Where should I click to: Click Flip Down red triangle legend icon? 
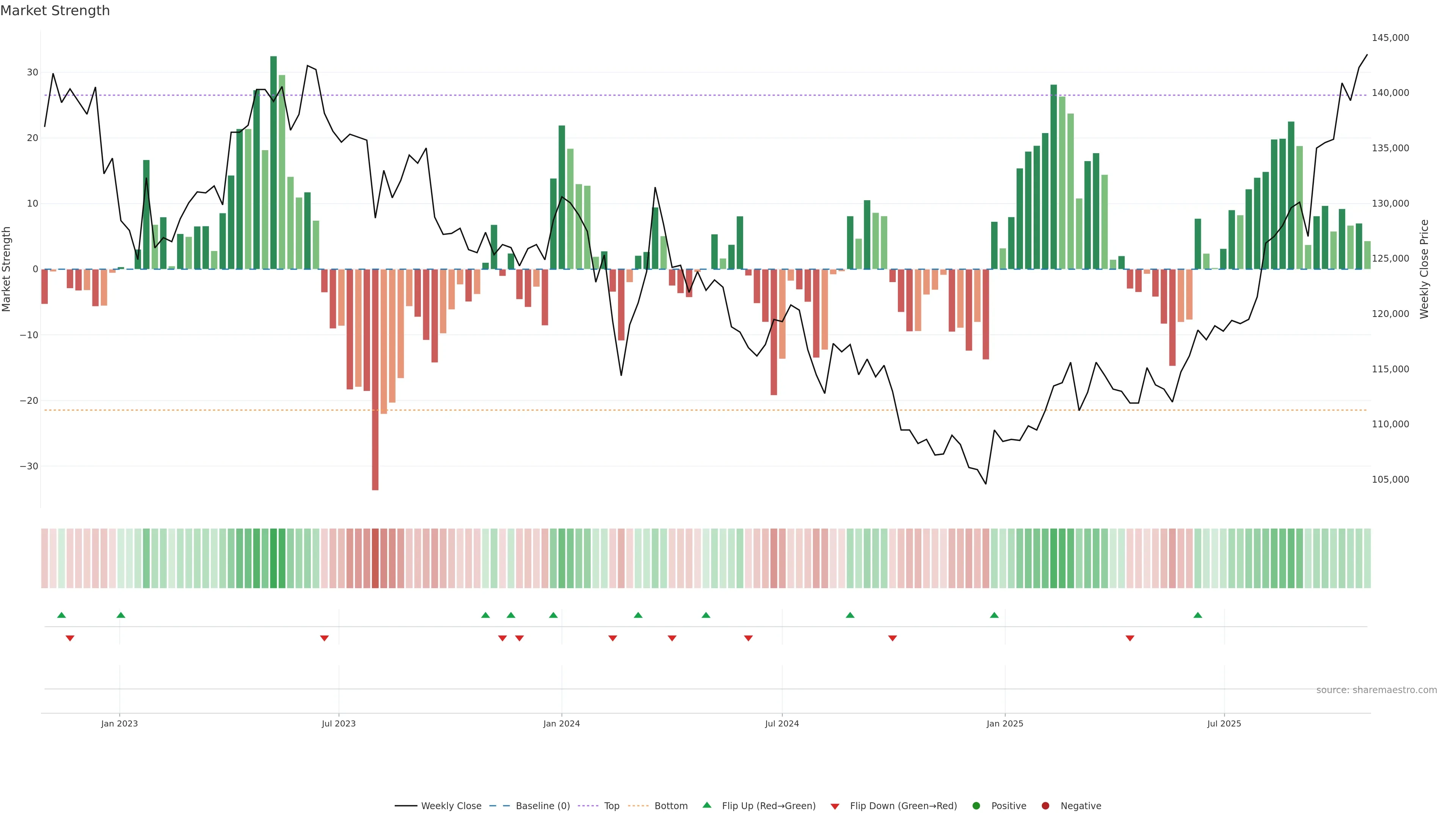coord(835,806)
